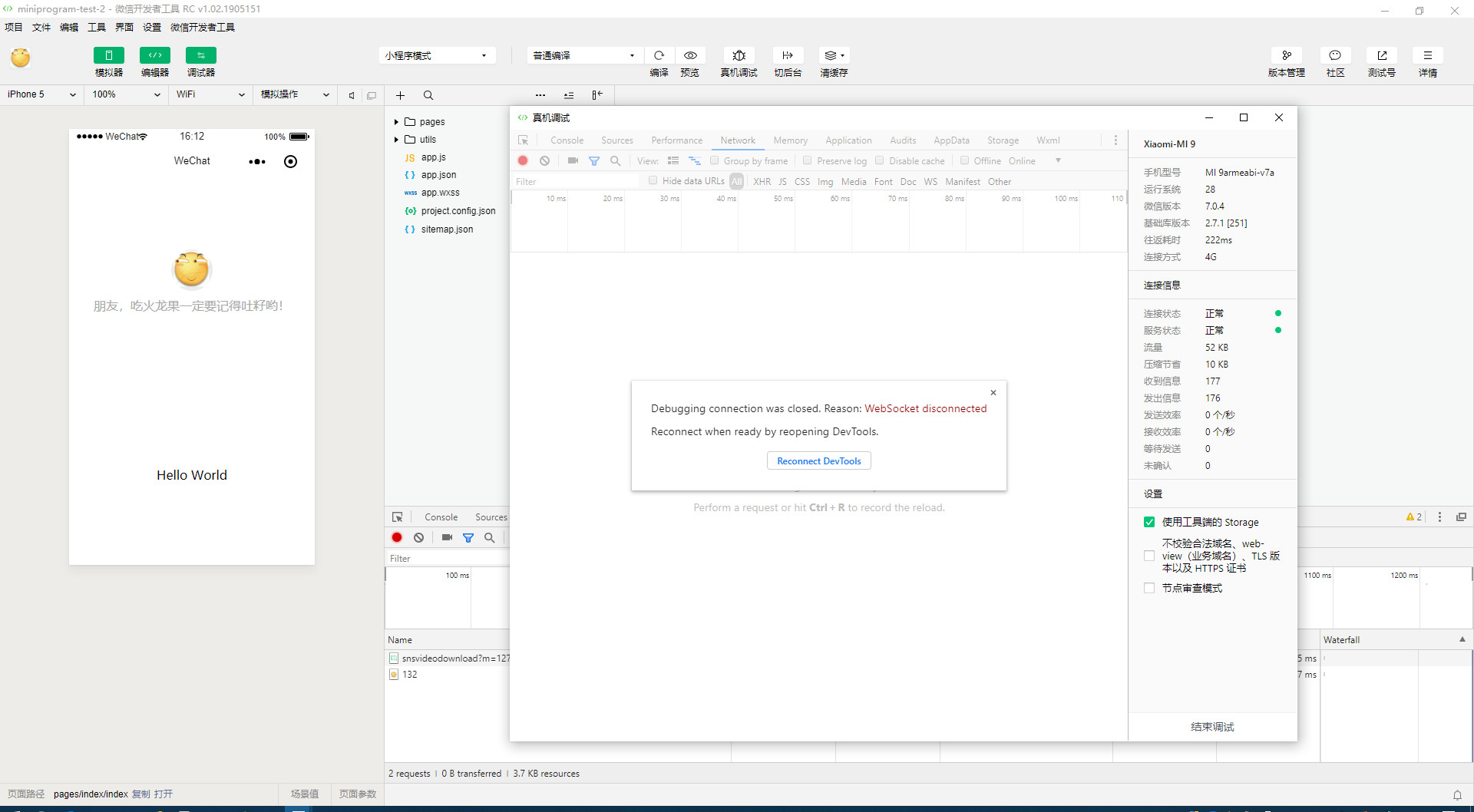Check the Preserve log option

point(808,160)
